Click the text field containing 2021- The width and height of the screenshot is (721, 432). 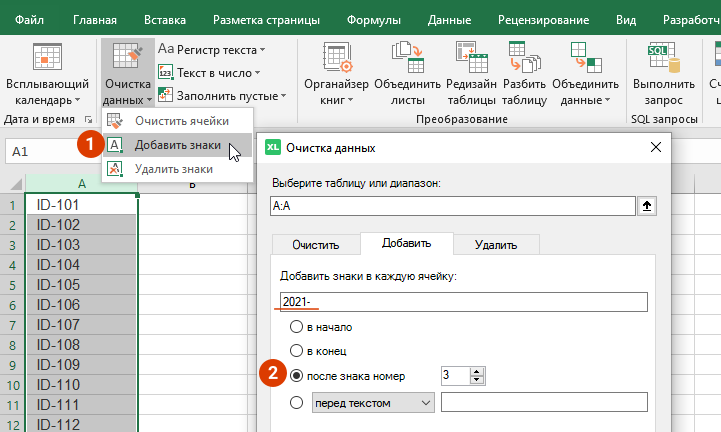point(463,302)
